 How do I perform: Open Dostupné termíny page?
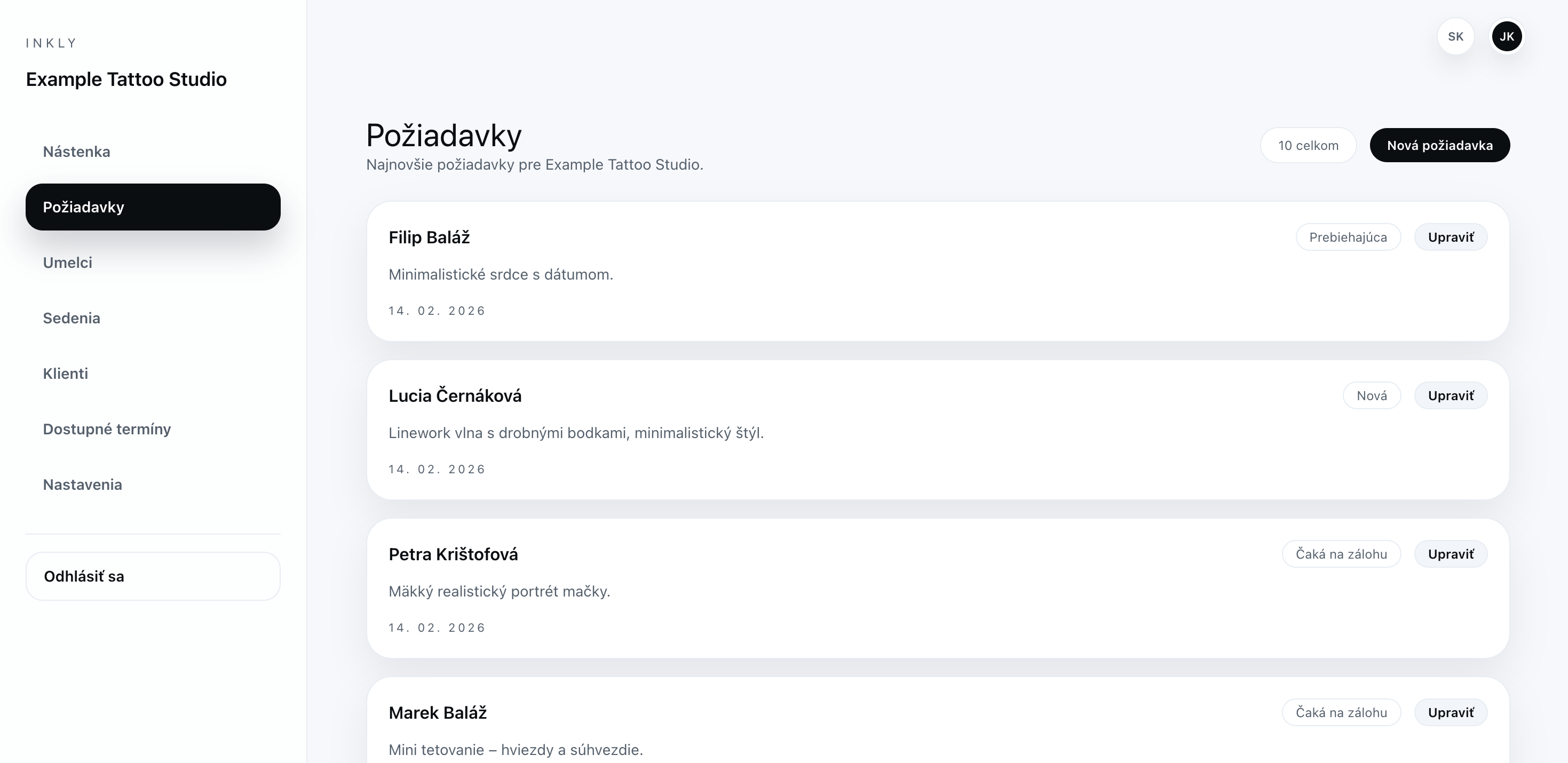coord(107,429)
